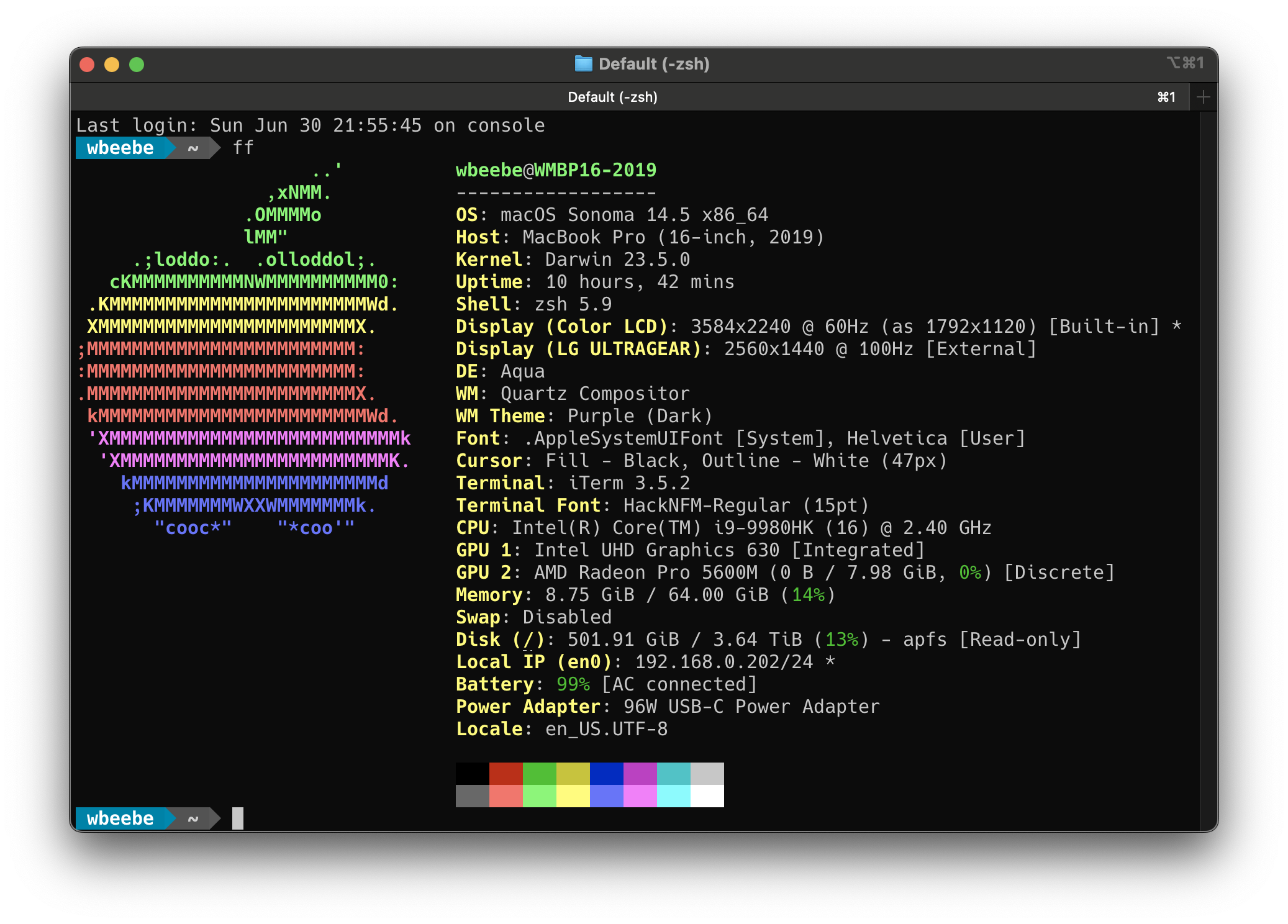This screenshot has height=924, width=1288.
Task: Click the terminal cursor block at prompt
Action: 238,818
